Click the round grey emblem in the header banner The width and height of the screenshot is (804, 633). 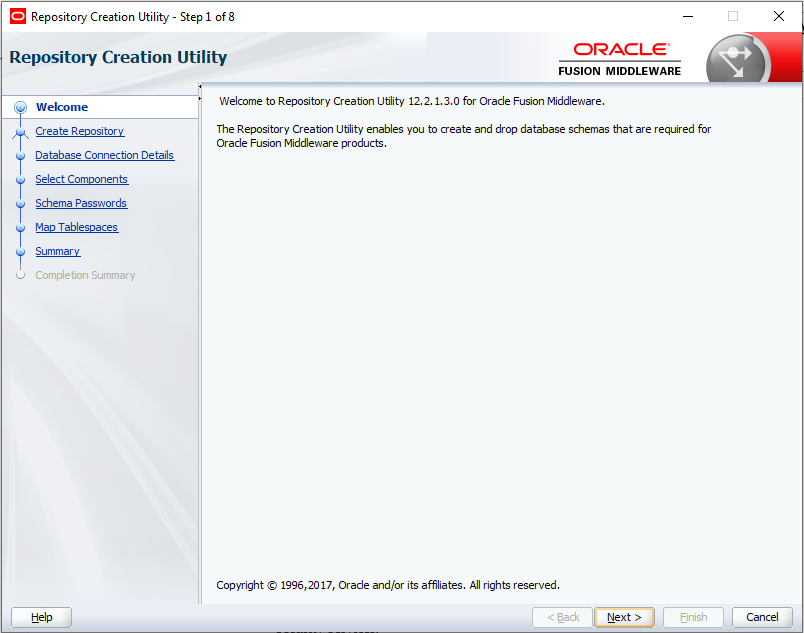pos(737,60)
